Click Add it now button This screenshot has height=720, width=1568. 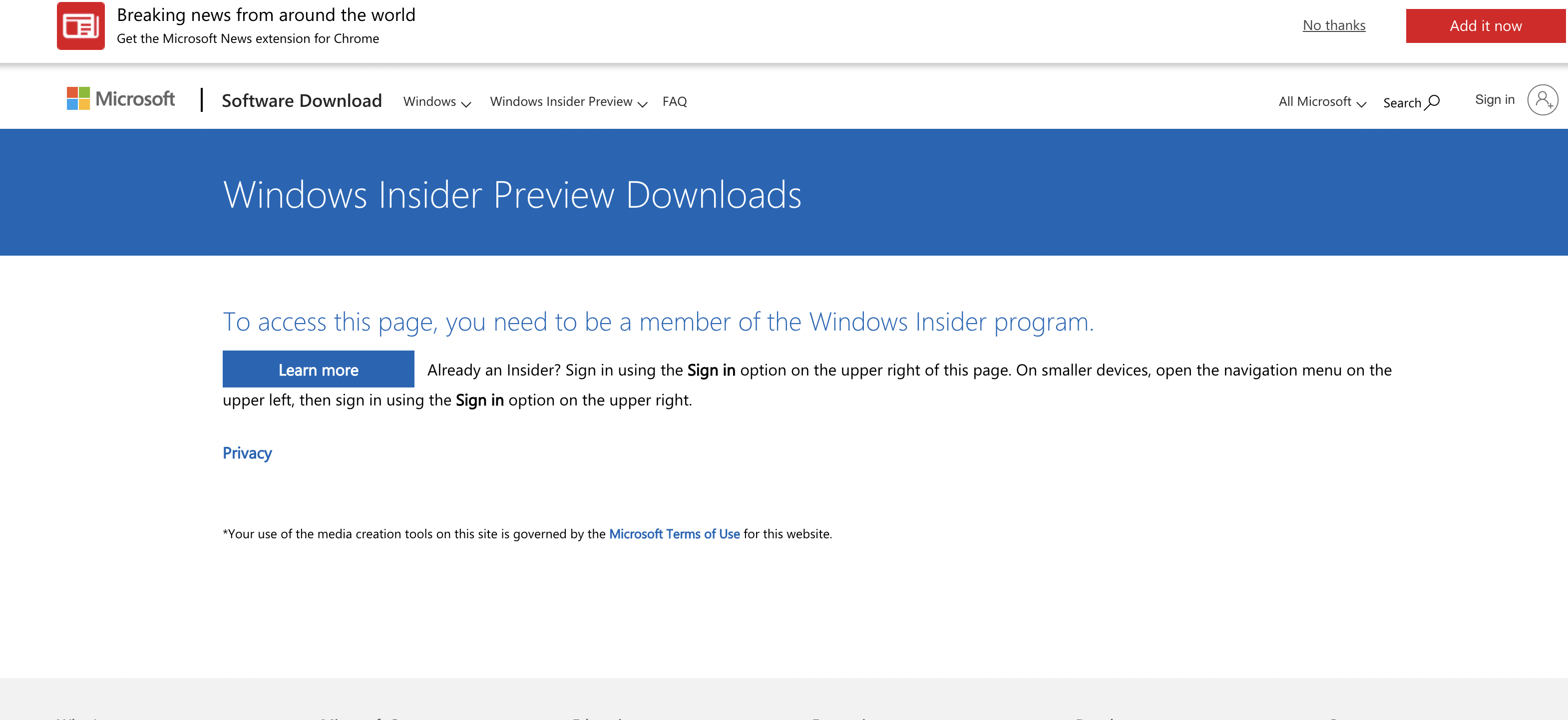[x=1485, y=25]
